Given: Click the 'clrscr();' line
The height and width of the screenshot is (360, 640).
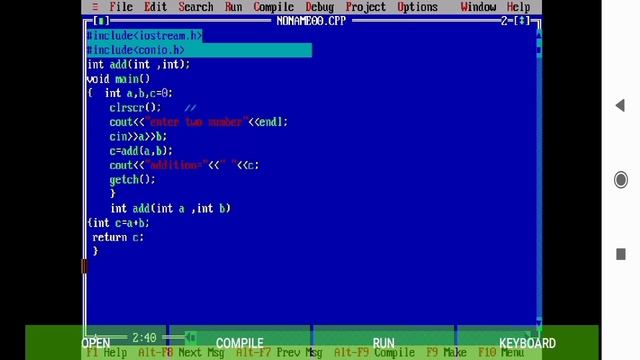Looking at the screenshot, I should [x=136, y=108].
